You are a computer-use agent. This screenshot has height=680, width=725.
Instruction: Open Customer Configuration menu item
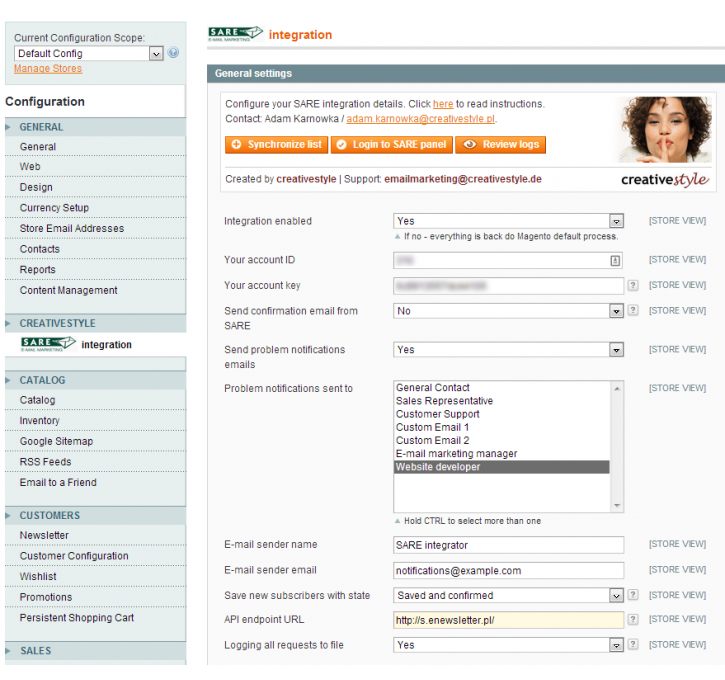(x=96, y=556)
